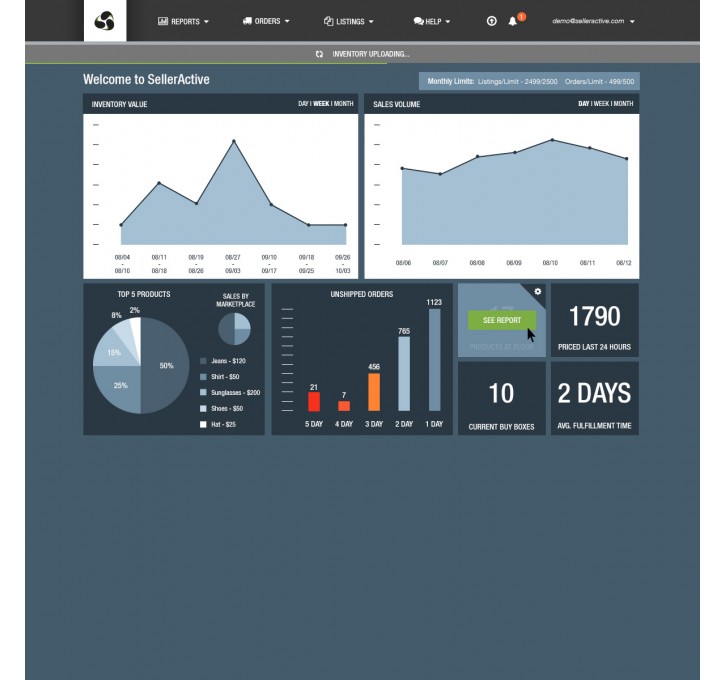725x680 pixels.
Task: Click the 1790 Priced Last 24 Hours tile
Action: pyautogui.click(x=595, y=320)
